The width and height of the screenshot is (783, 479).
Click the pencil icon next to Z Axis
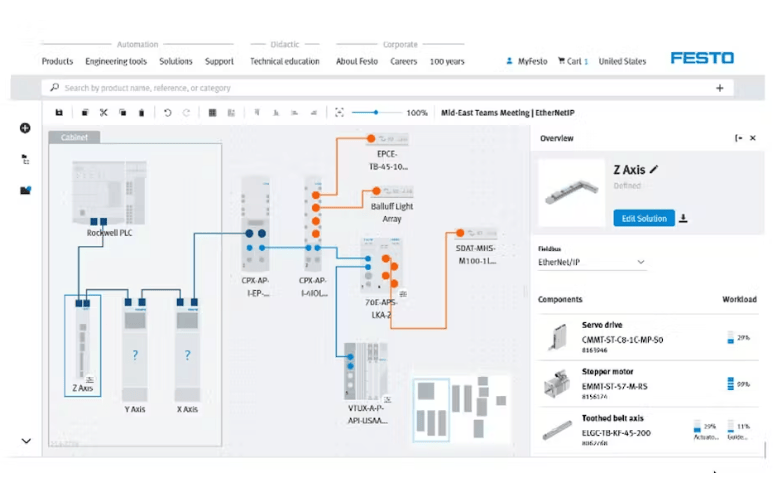[654, 171]
